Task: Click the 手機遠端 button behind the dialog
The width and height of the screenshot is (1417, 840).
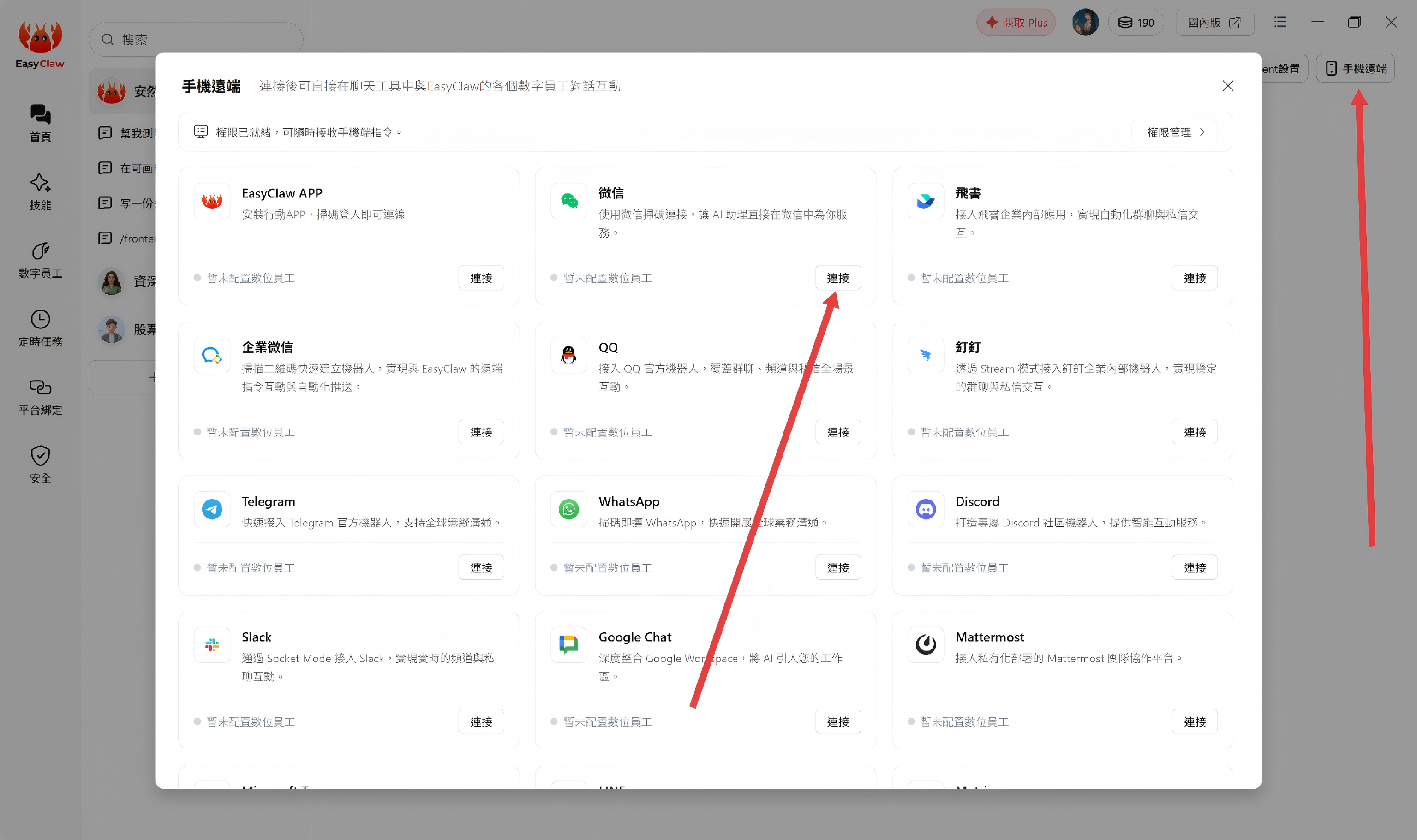Action: [1355, 68]
